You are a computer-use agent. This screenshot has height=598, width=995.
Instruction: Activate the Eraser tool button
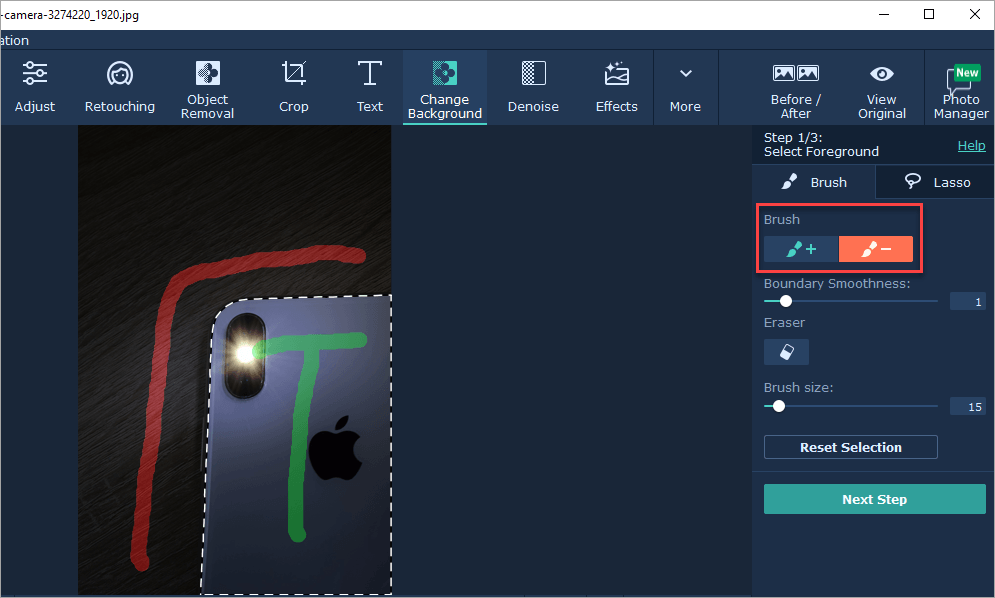[x=786, y=352]
